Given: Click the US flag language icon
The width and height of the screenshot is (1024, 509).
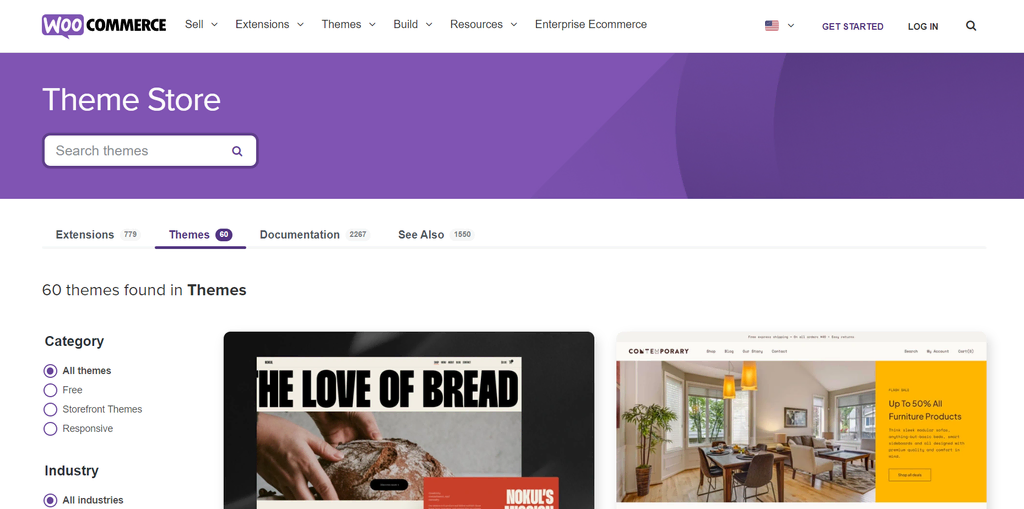Looking at the screenshot, I should coord(772,25).
